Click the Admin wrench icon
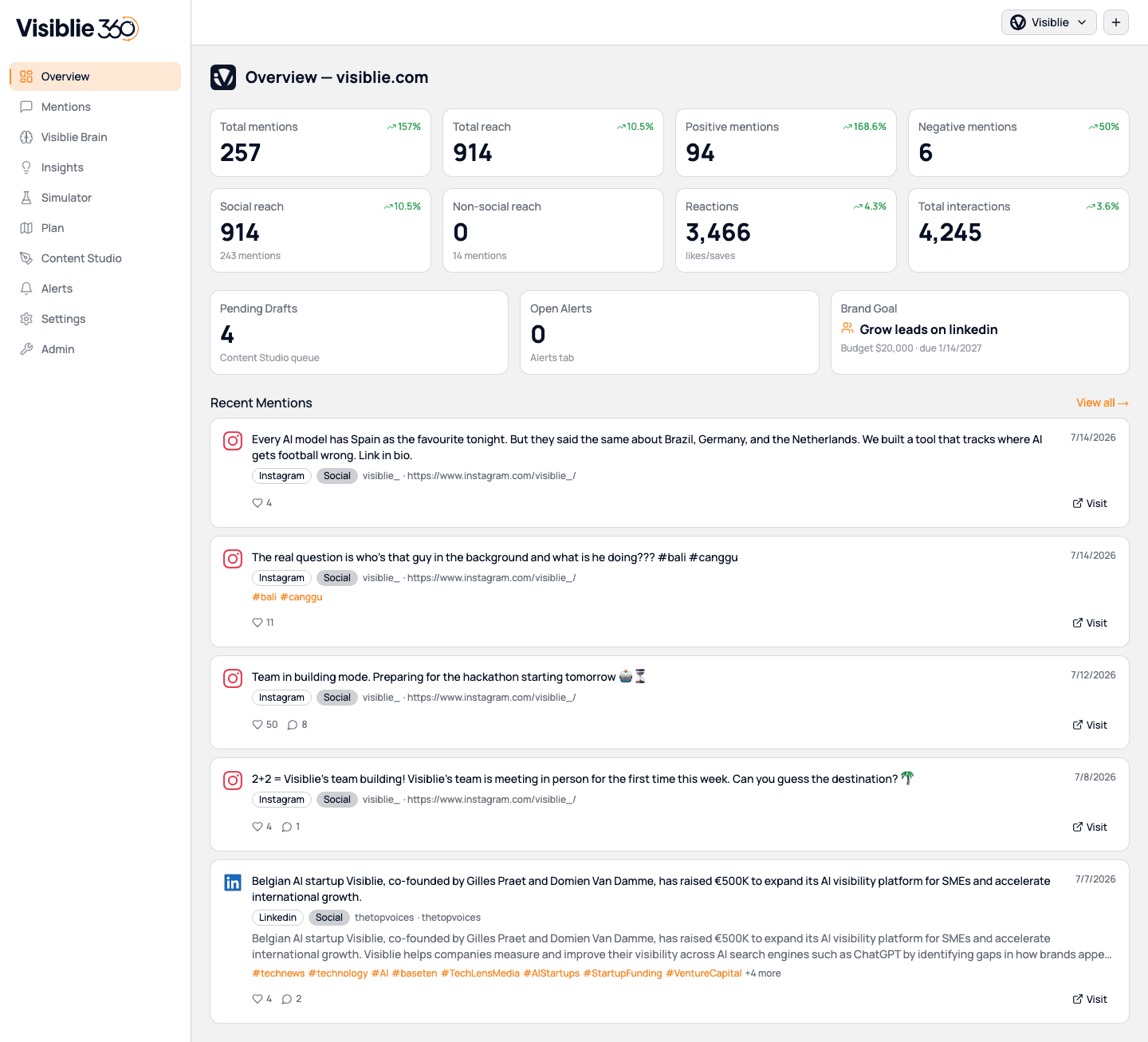 click(x=26, y=349)
